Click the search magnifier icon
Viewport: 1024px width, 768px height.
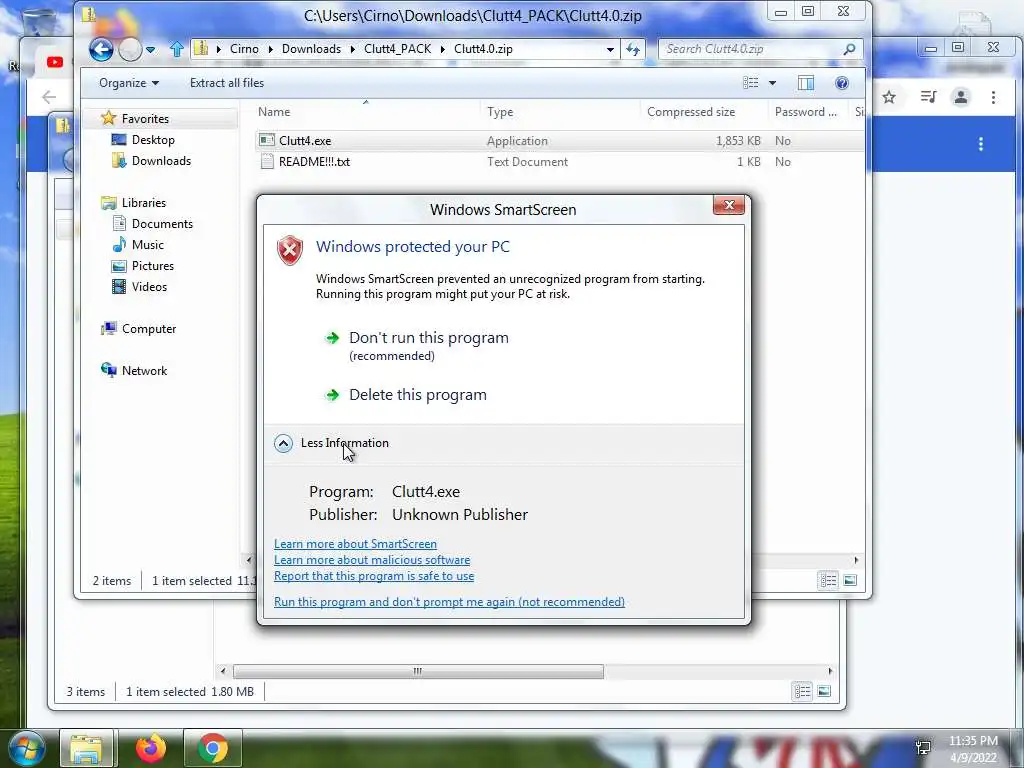click(x=849, y=49)
